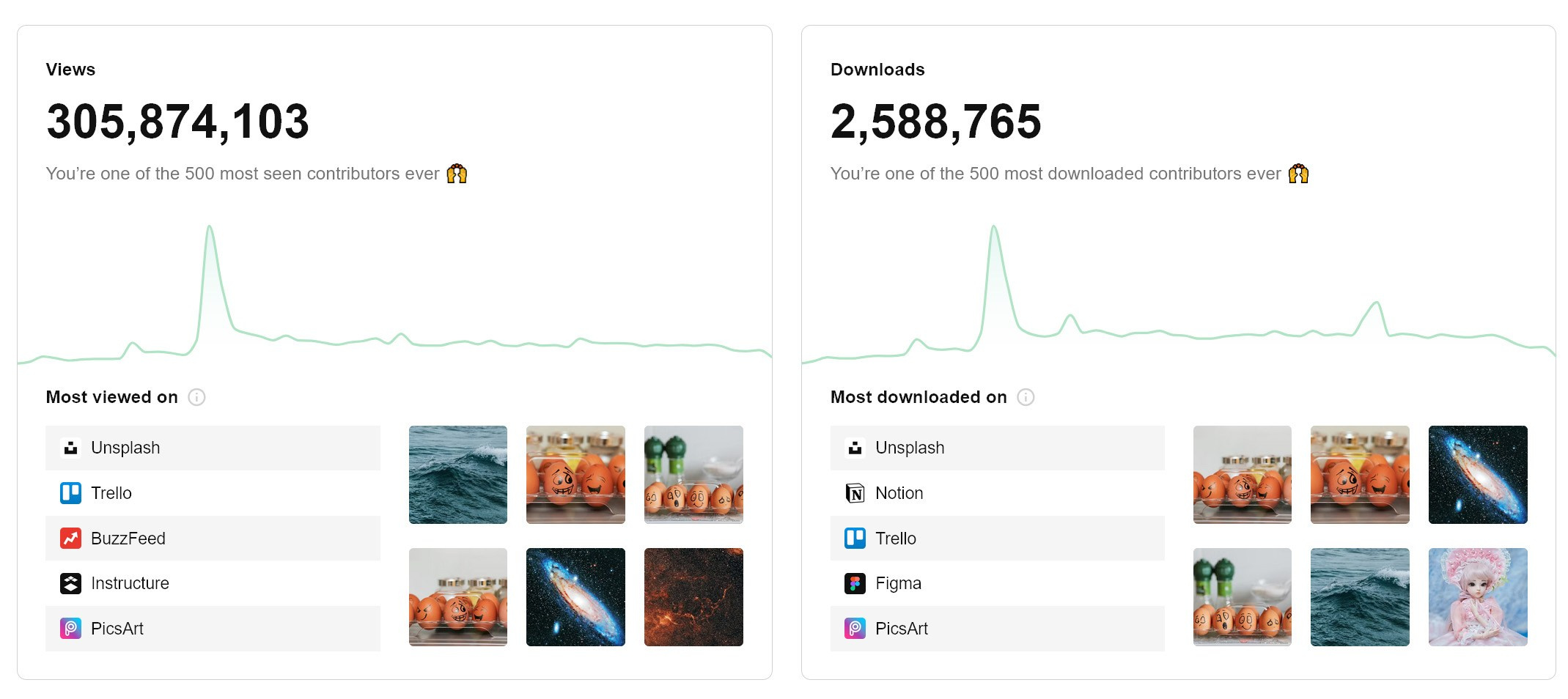The height and width of the screenshot is (699, 1568).
Task: Click the Instructure icon
Action: [70, 583]
